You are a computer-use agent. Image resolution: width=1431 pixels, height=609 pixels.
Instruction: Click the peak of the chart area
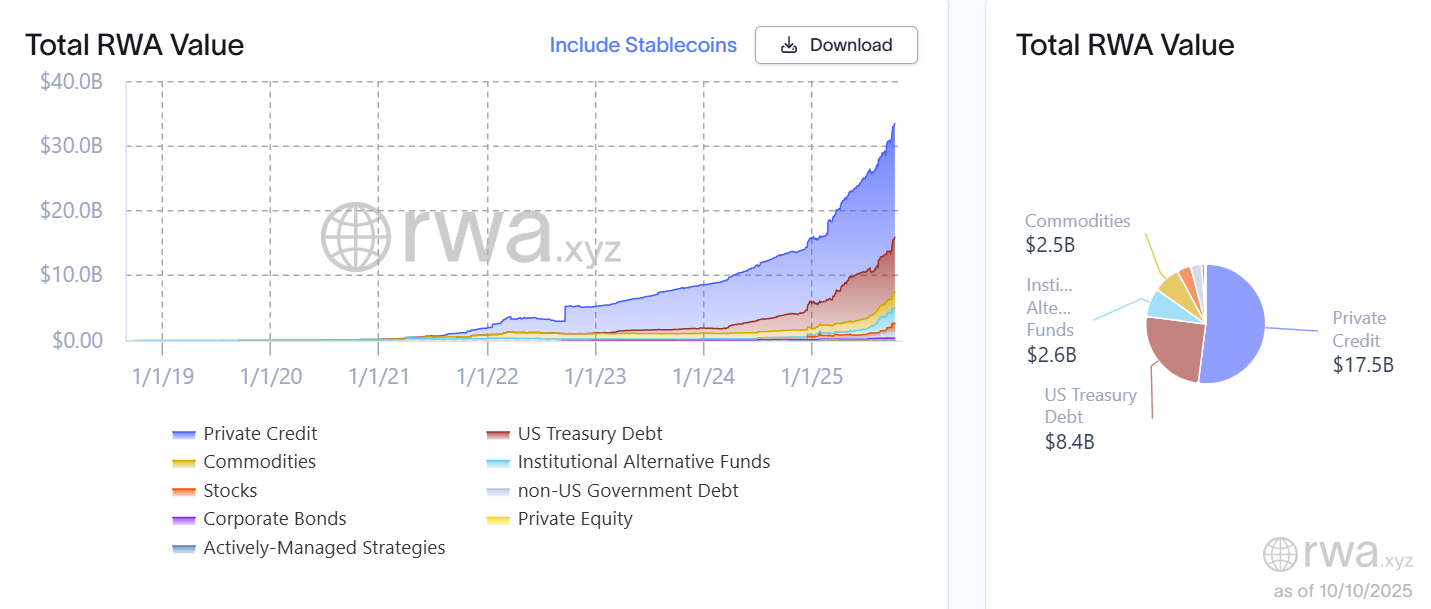pyautogui.click(x=893, y=125)
